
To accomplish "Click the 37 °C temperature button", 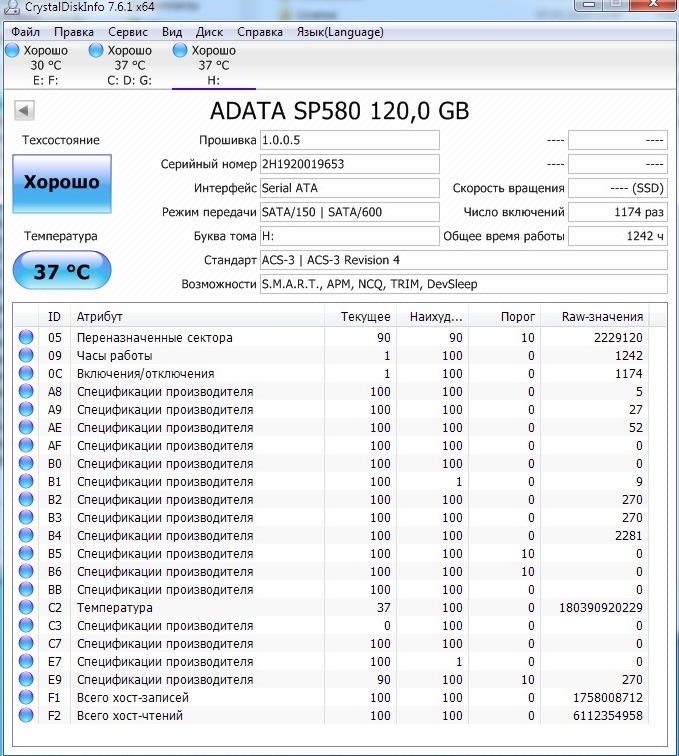I will [x=62, y=270].
